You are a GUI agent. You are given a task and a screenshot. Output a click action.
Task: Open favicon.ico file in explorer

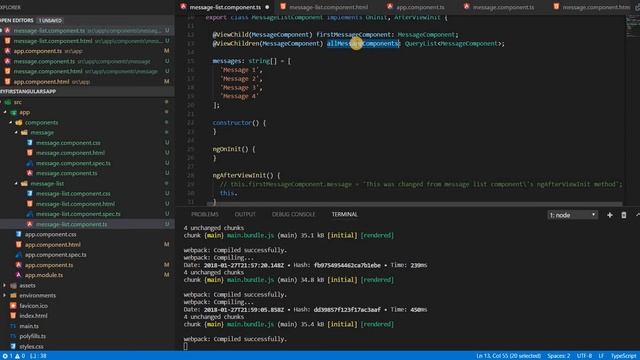coord(33,306)
